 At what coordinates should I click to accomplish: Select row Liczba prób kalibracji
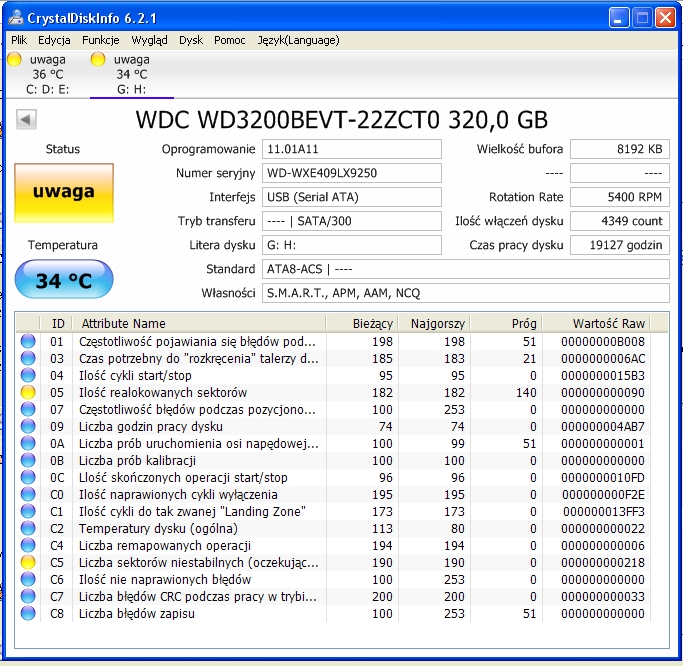tap(333, 460)
